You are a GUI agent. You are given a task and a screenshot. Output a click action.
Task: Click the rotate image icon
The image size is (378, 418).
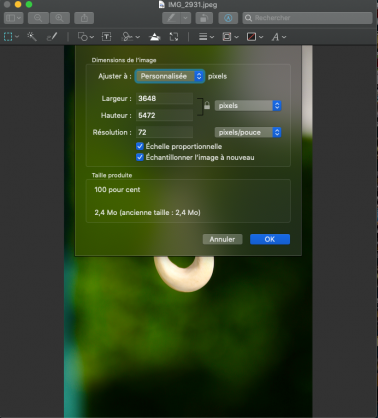pyautogui.click(x=204, y=18)
